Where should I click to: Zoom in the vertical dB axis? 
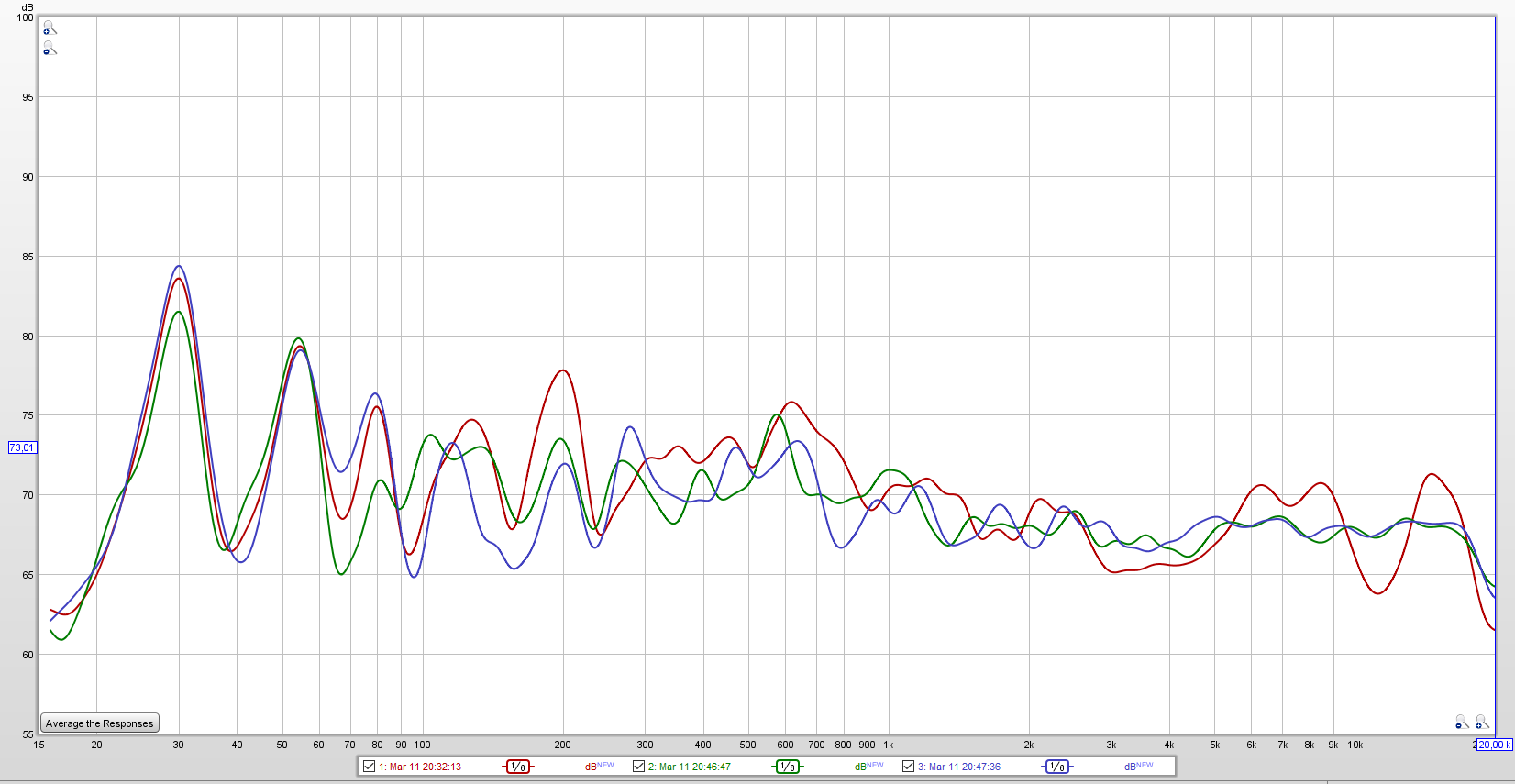click(x=50, y=28)
